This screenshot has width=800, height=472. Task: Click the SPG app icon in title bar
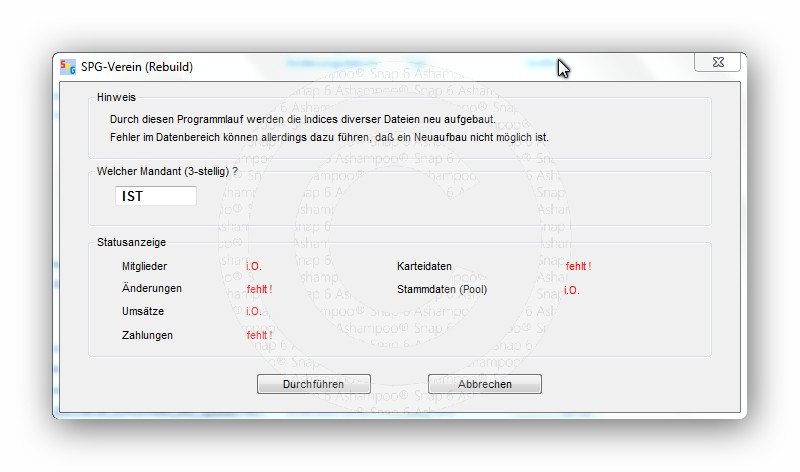[x=68, y=67]
